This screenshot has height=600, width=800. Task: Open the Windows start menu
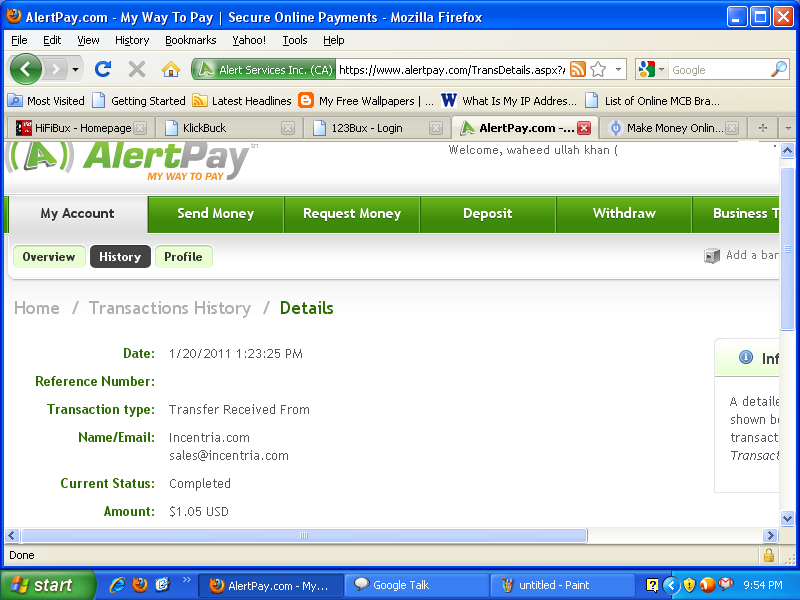pyautogui.click(x=48, y=585)
